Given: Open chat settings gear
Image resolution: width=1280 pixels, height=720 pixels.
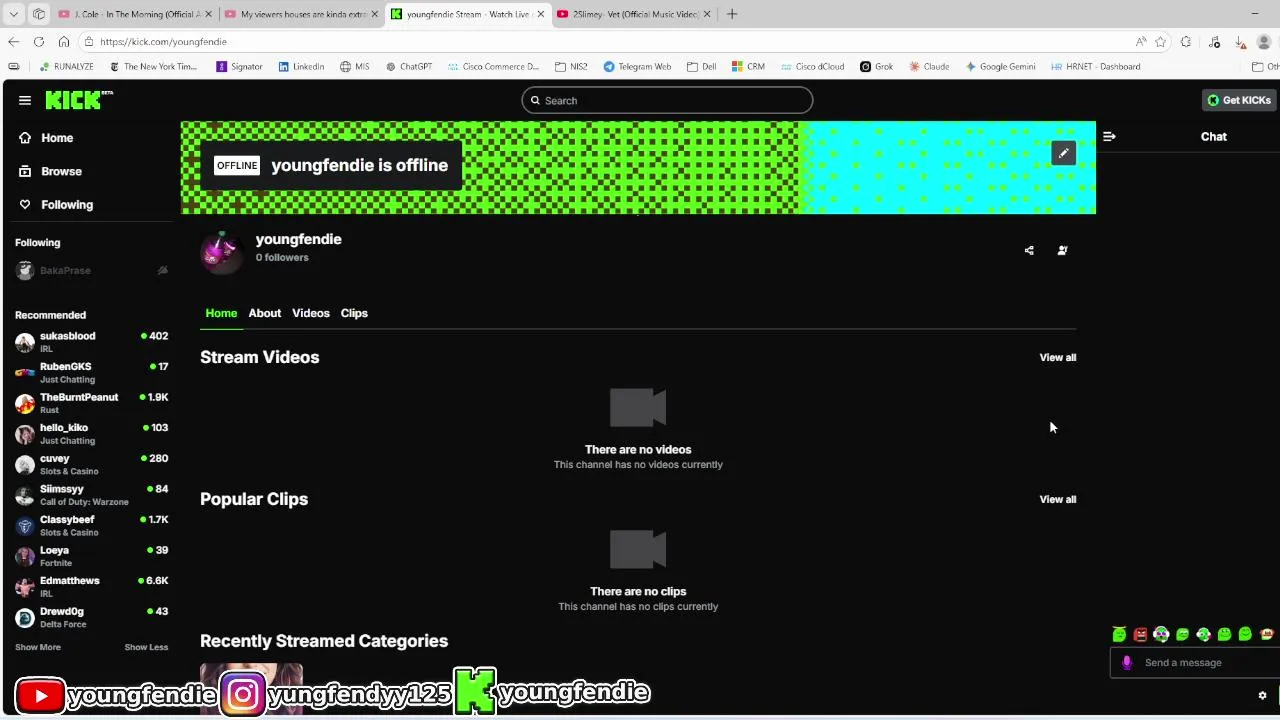Looking at the screenshot, I should [x=1262, y=695].
